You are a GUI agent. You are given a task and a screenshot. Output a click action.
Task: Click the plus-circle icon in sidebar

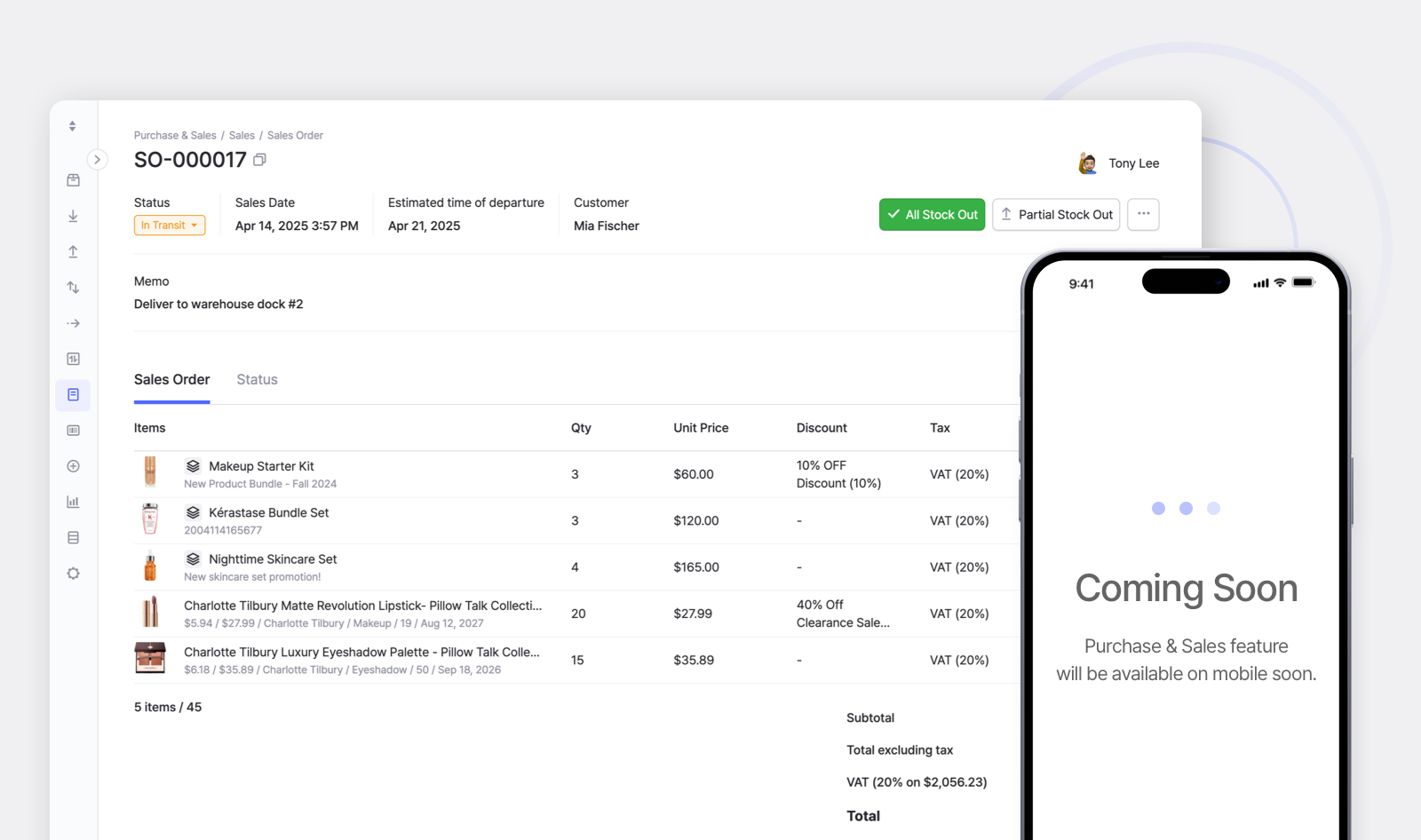click(73, 465)
